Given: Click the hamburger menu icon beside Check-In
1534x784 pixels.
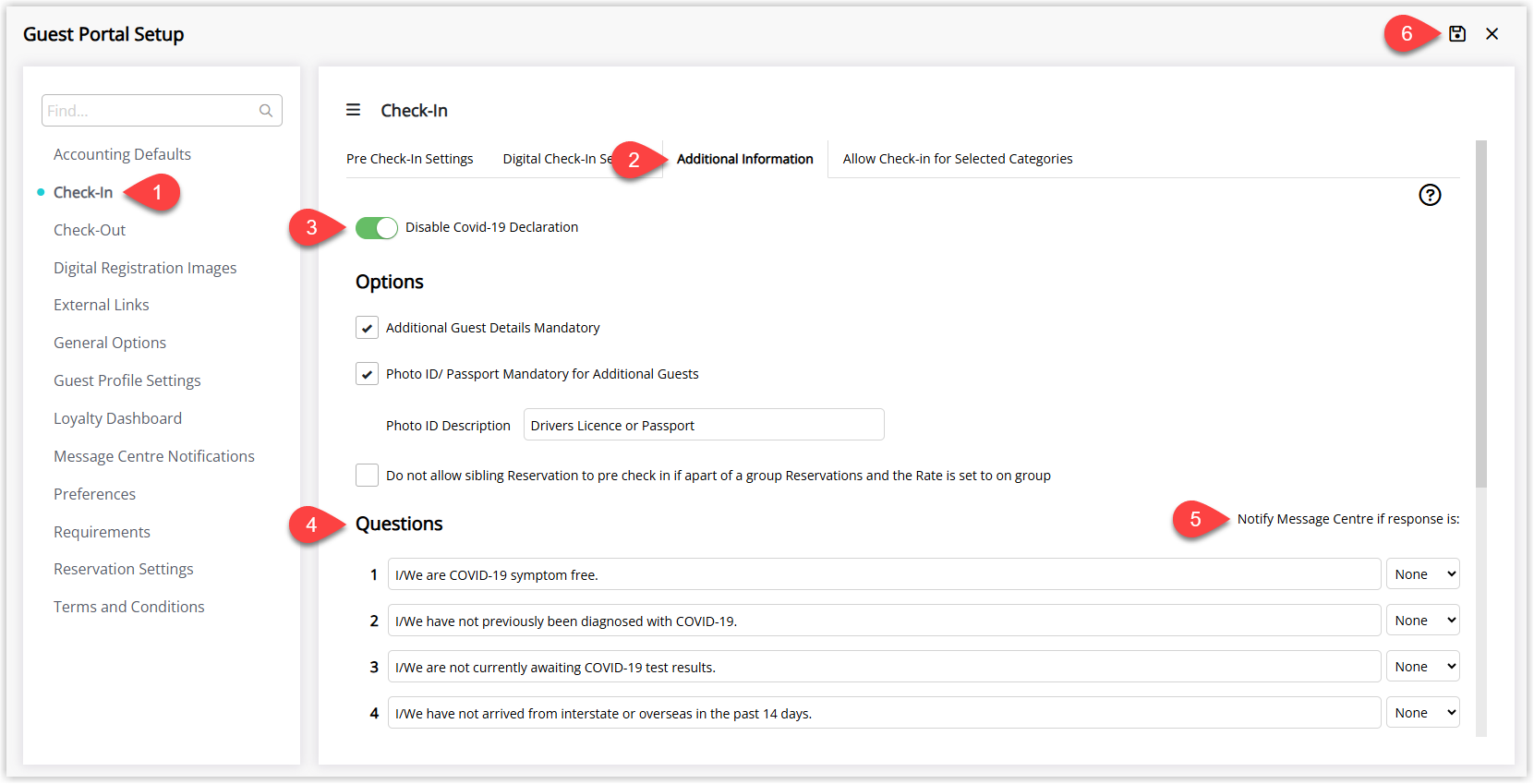Looking at the screenshot, I should [353, 110].
